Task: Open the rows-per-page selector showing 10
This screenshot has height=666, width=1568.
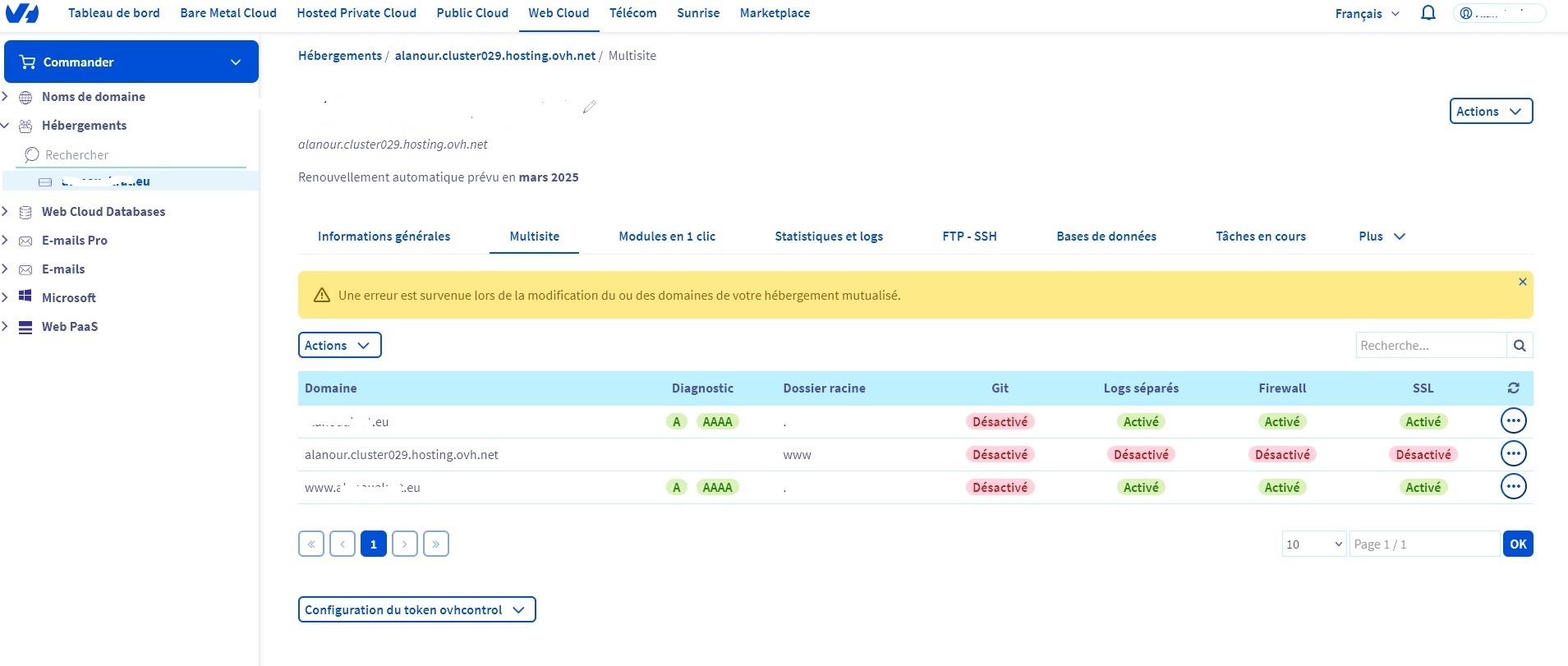Action: click(x=1313, y=544)
